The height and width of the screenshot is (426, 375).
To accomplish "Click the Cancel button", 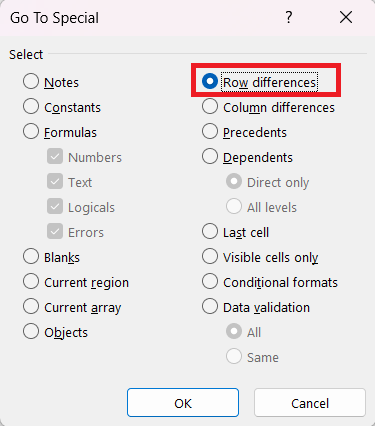I will pos(310,403).
